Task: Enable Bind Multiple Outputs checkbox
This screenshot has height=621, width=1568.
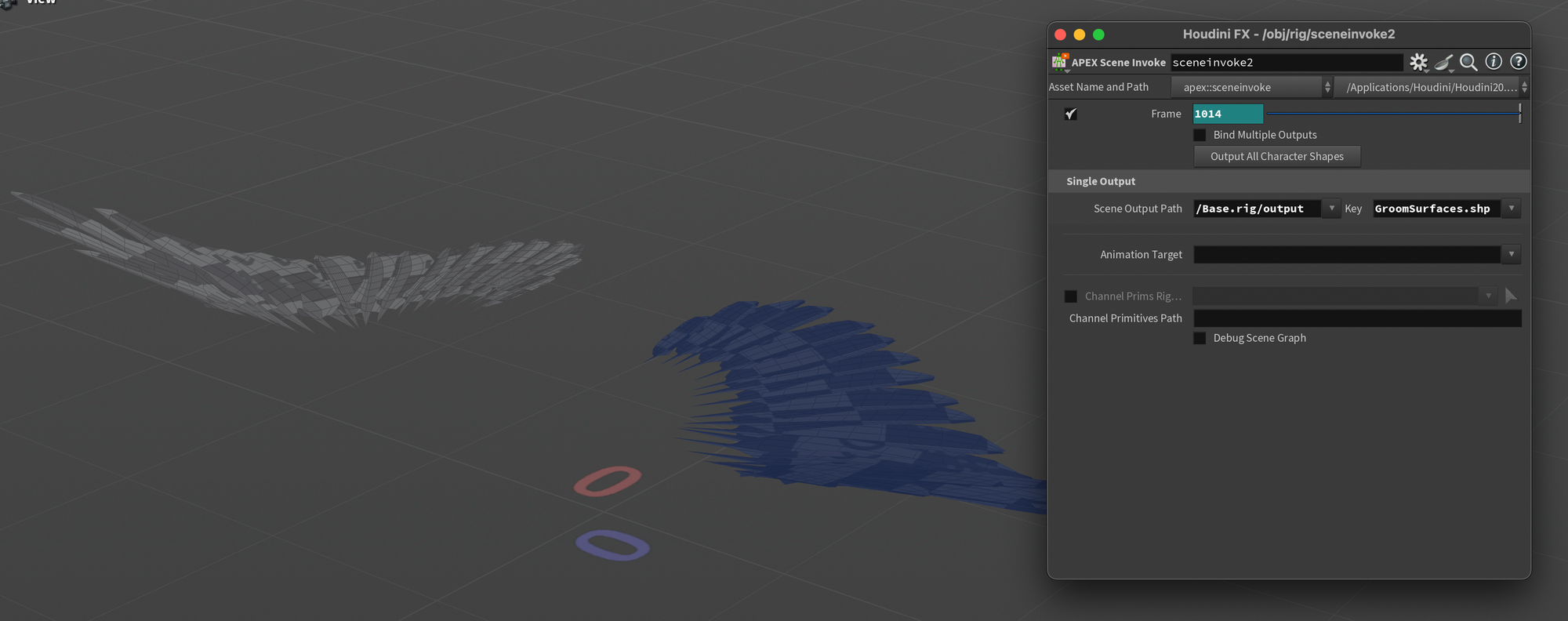Action: tap(1200, 135)
